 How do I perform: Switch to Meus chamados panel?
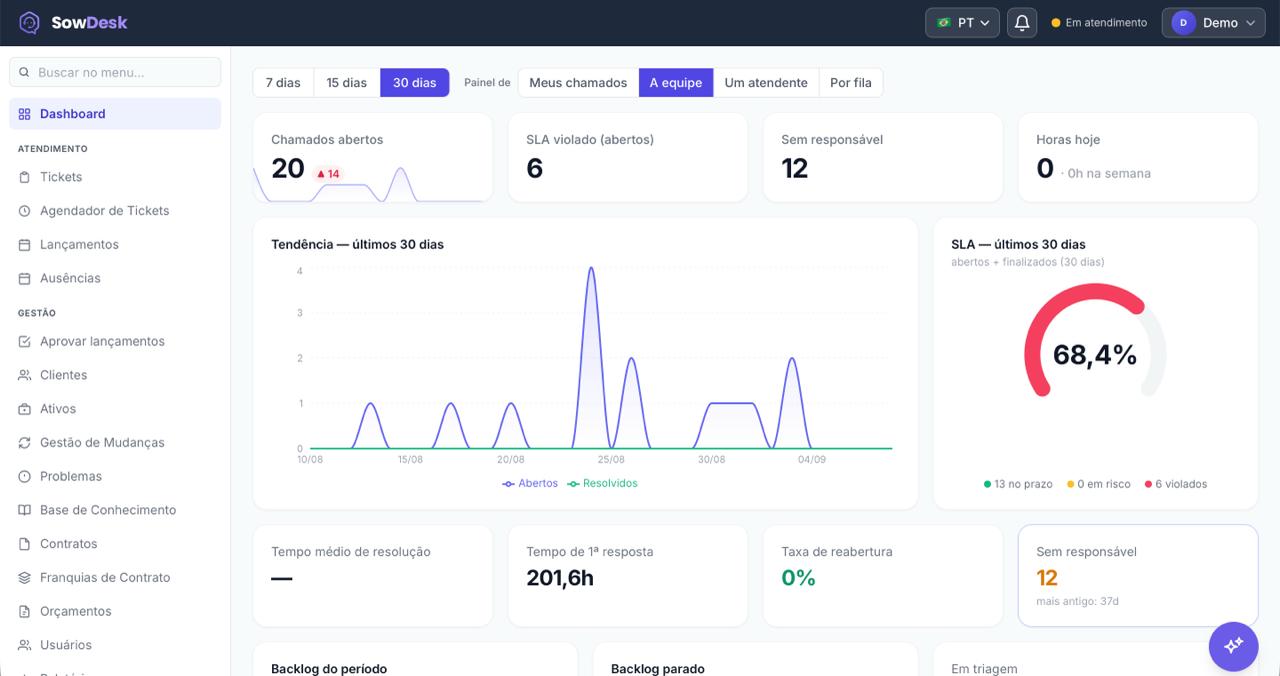[x=578, y=83]
